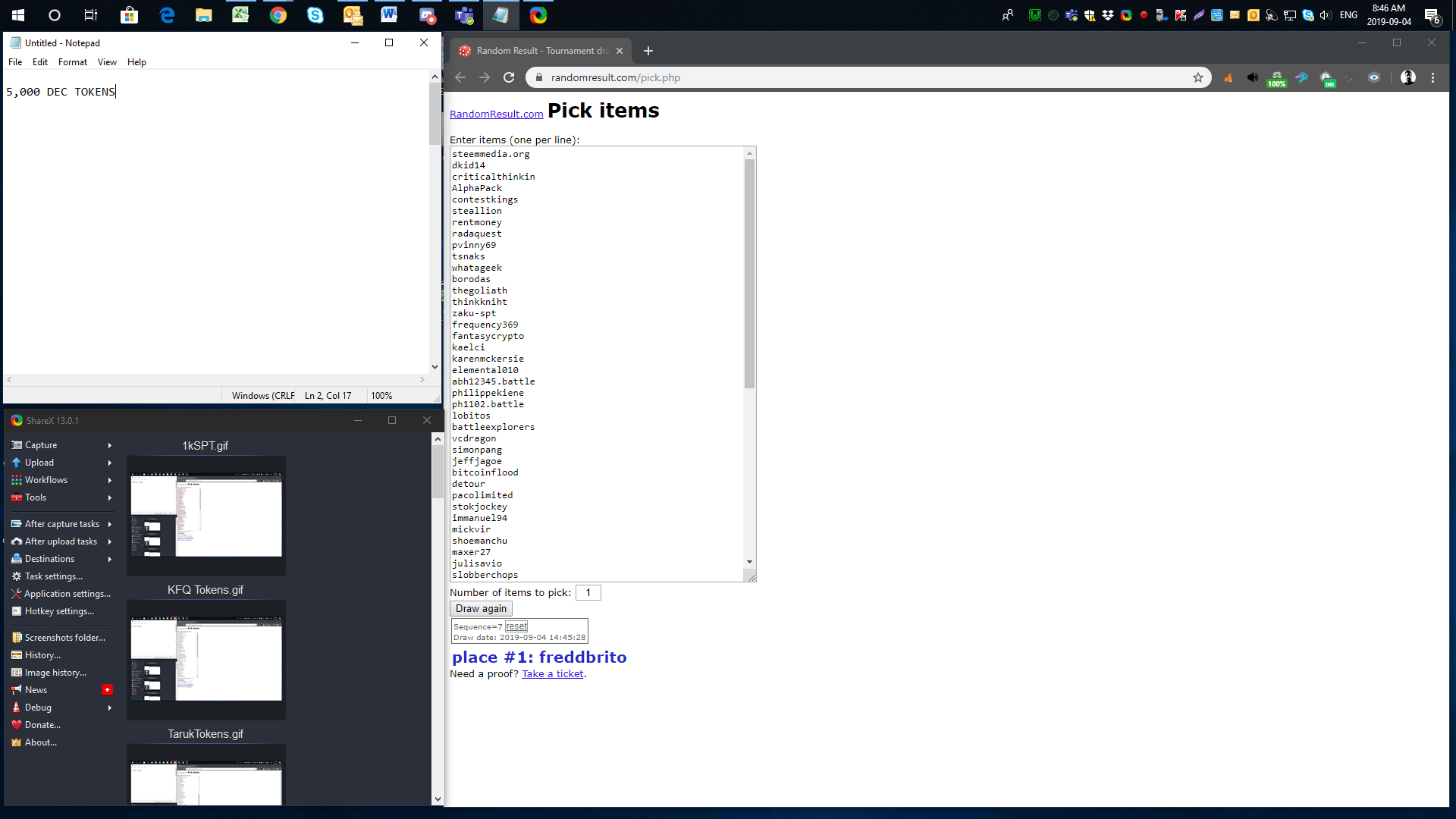Click the 1kSPT.gif thumbnail
Viewport: 1456px width, 819px height.
tap(206, 516)
